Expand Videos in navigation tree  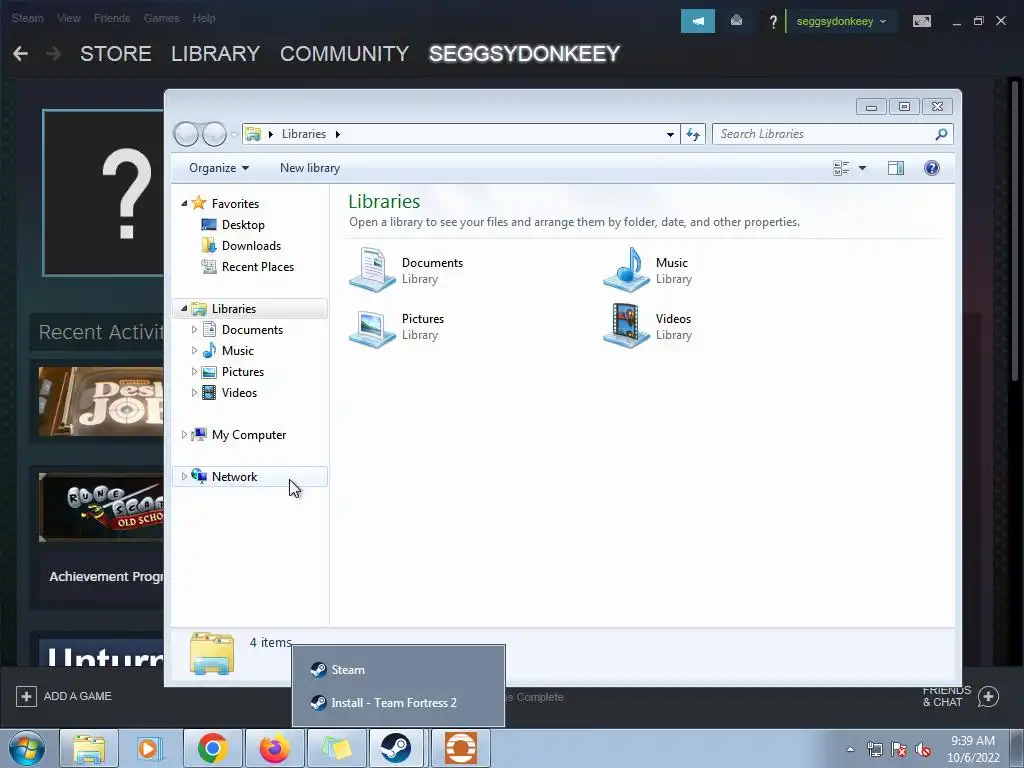pyautogui.click(x=194, y=392)
